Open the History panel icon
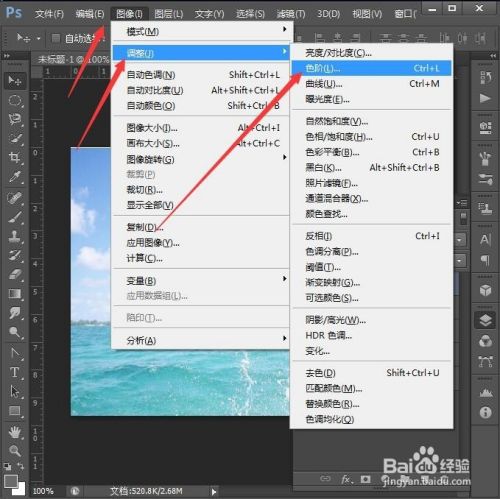 pos(485,77)
